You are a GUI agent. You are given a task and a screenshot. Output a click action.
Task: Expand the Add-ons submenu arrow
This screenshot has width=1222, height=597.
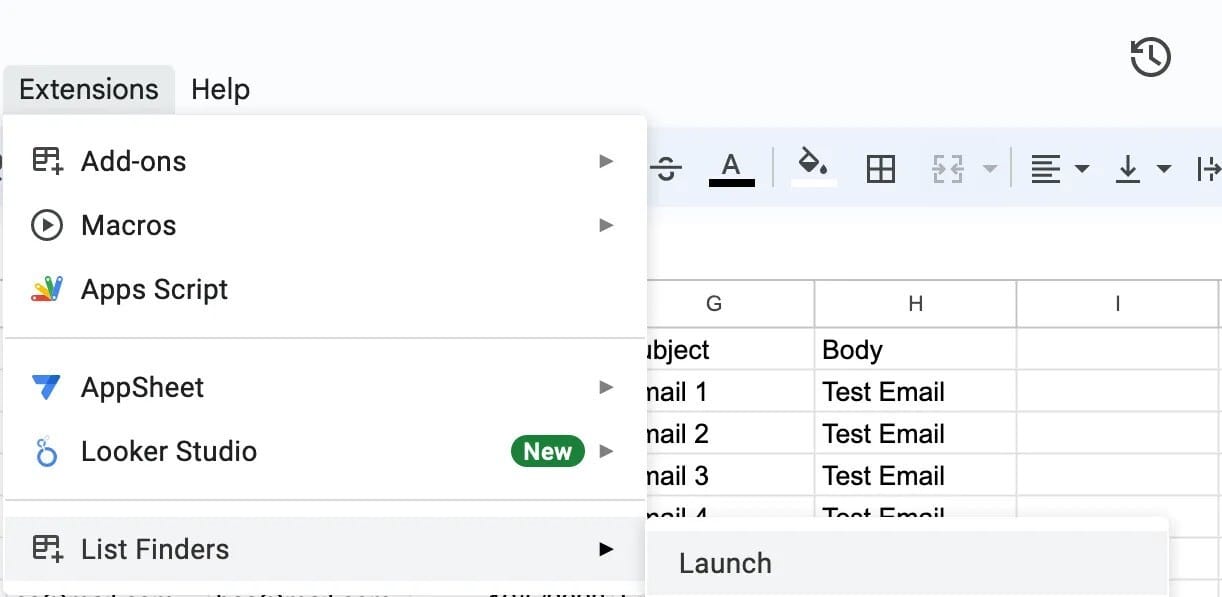click(x=606, y=161)
